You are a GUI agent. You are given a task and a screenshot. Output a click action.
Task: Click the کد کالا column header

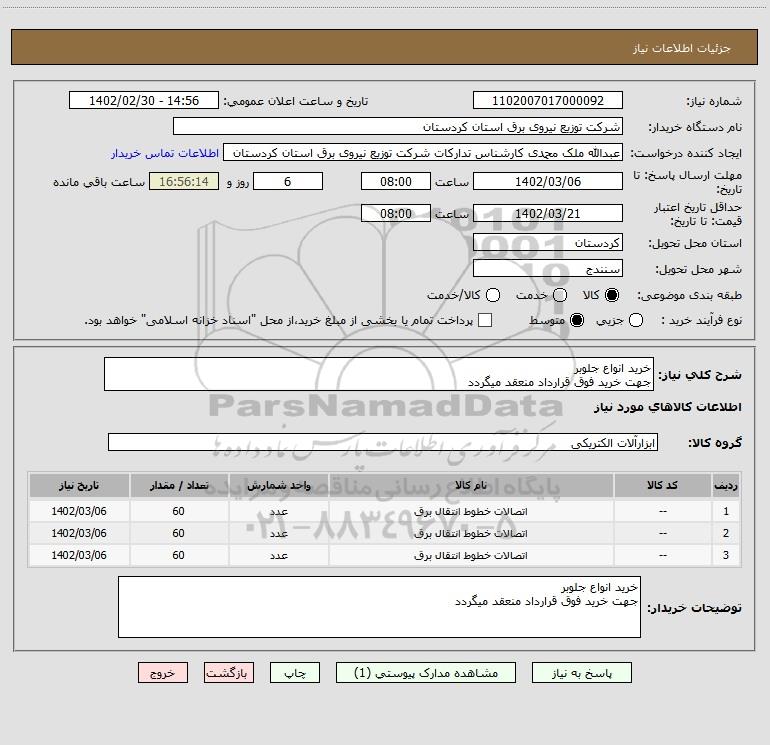(x=662, y=486)
